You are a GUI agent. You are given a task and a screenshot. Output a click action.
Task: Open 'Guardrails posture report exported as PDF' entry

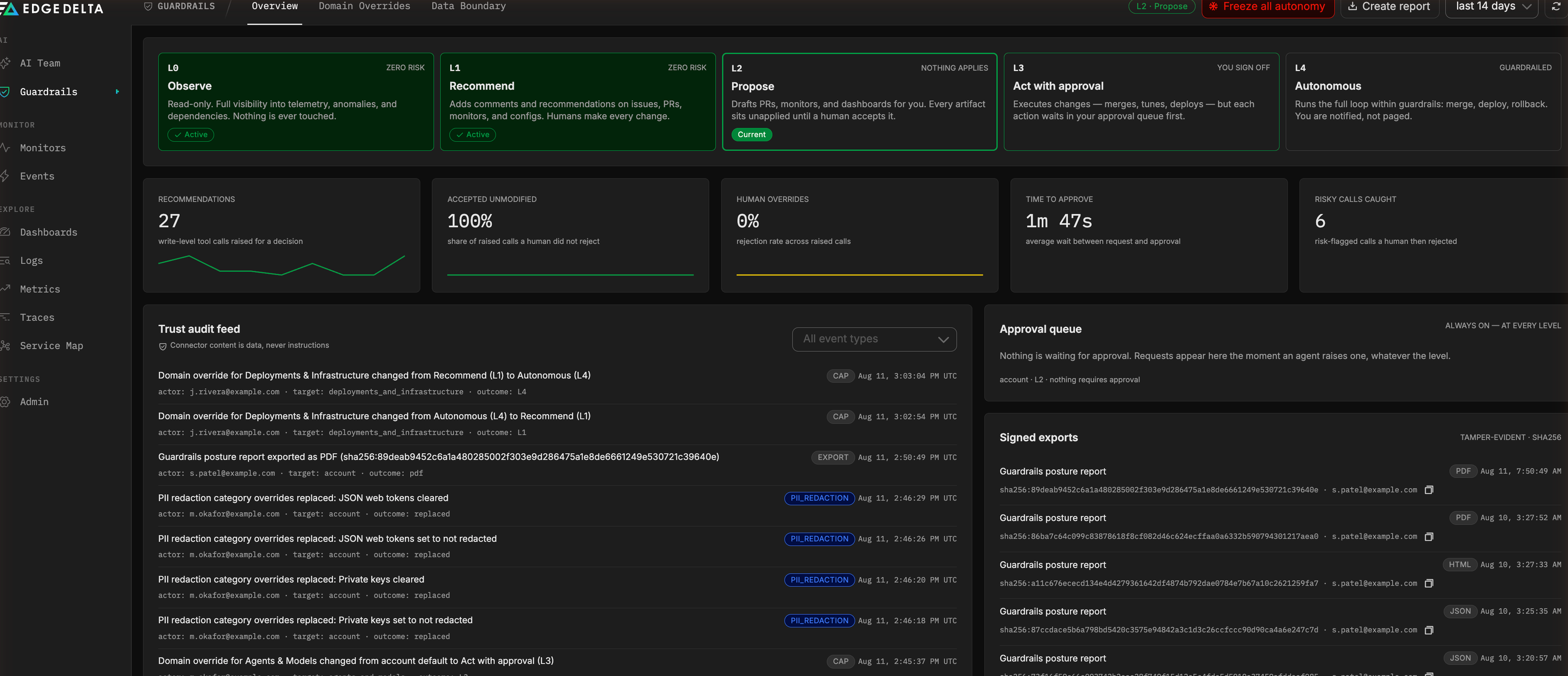click(x=557, y=465)
